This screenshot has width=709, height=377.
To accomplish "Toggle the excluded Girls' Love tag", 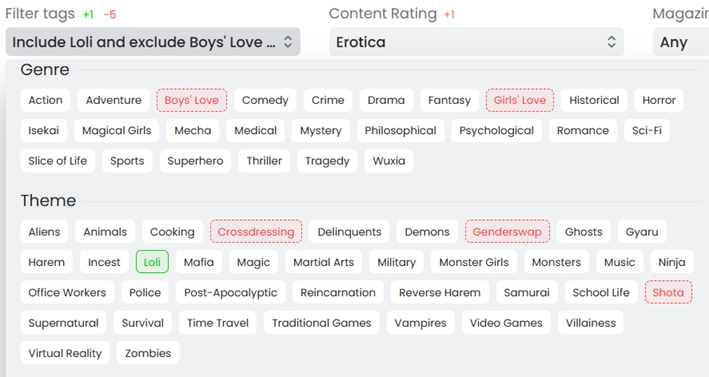I will pyautogui.click(x=520, y=100).
